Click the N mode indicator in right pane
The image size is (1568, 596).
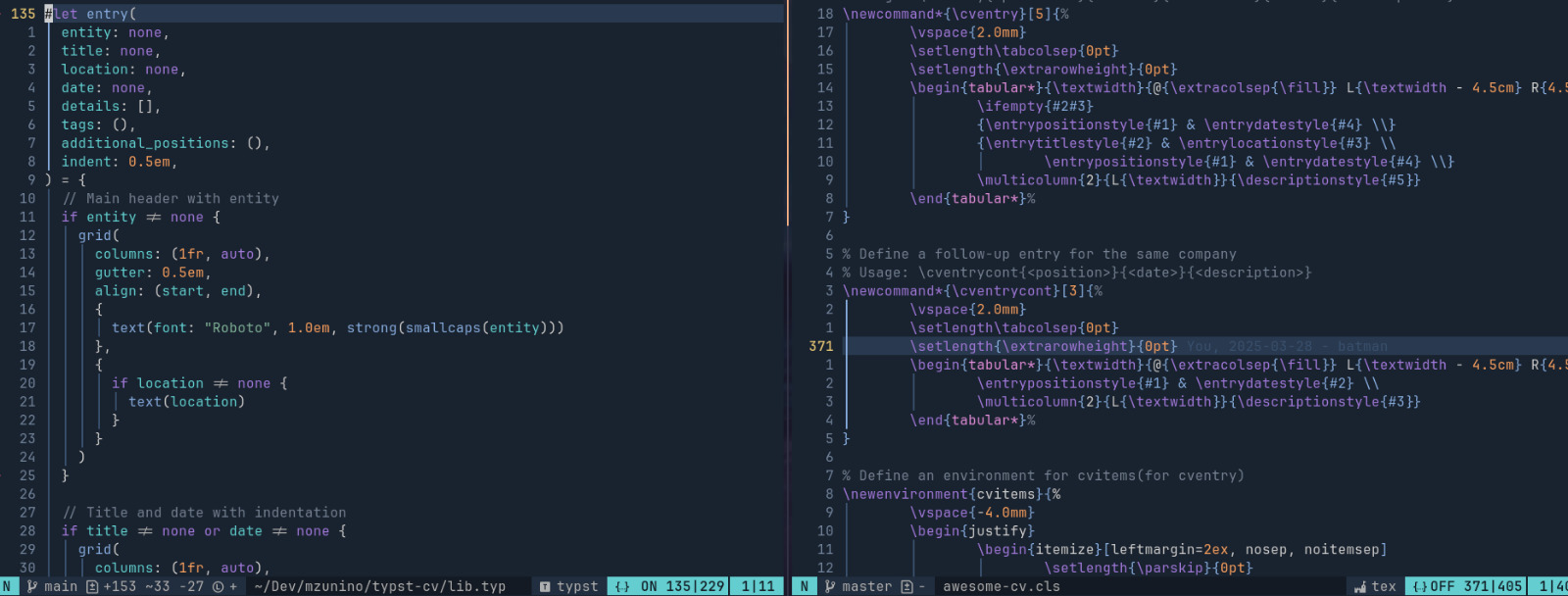click(805, 586)
